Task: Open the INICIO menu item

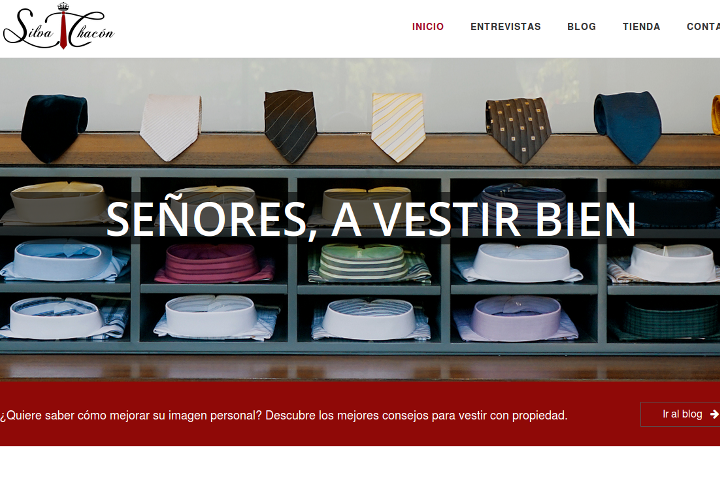Action: coord(428,27)
